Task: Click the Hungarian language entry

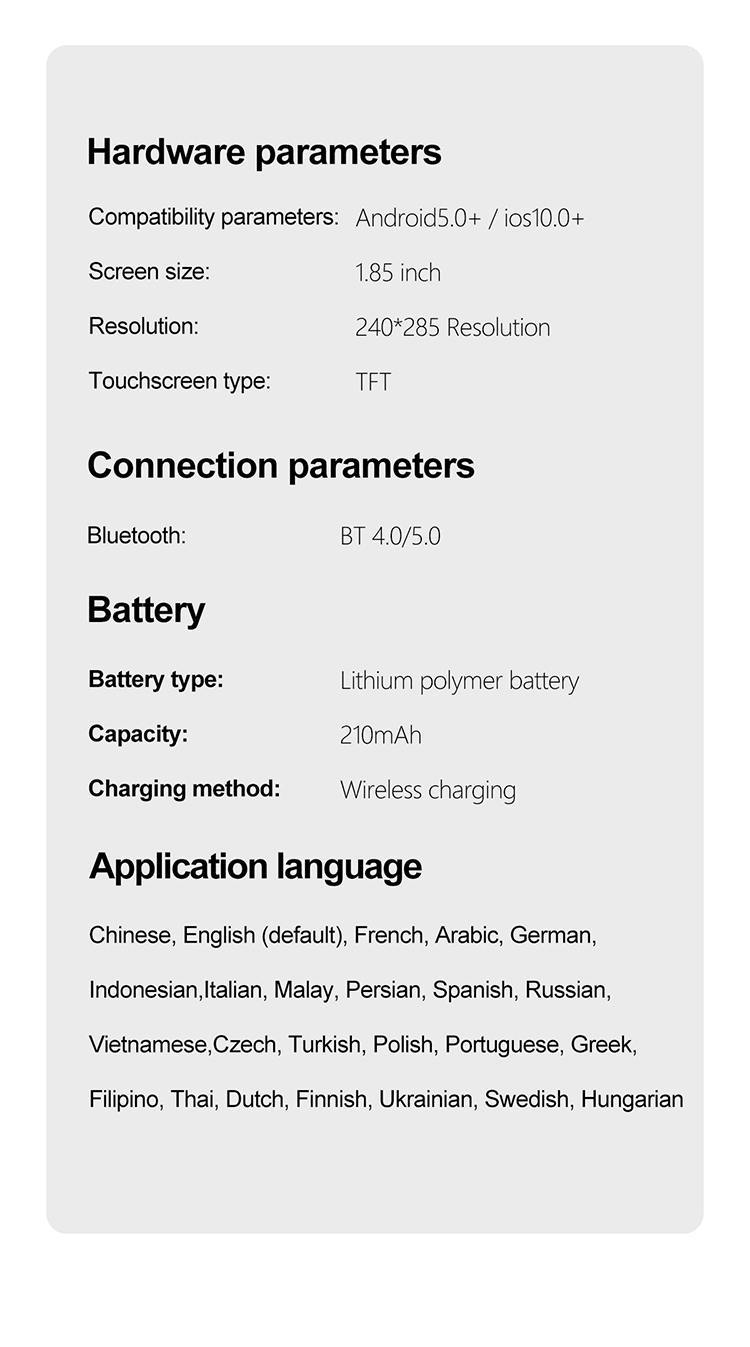Action: [x=632, y=1100]
